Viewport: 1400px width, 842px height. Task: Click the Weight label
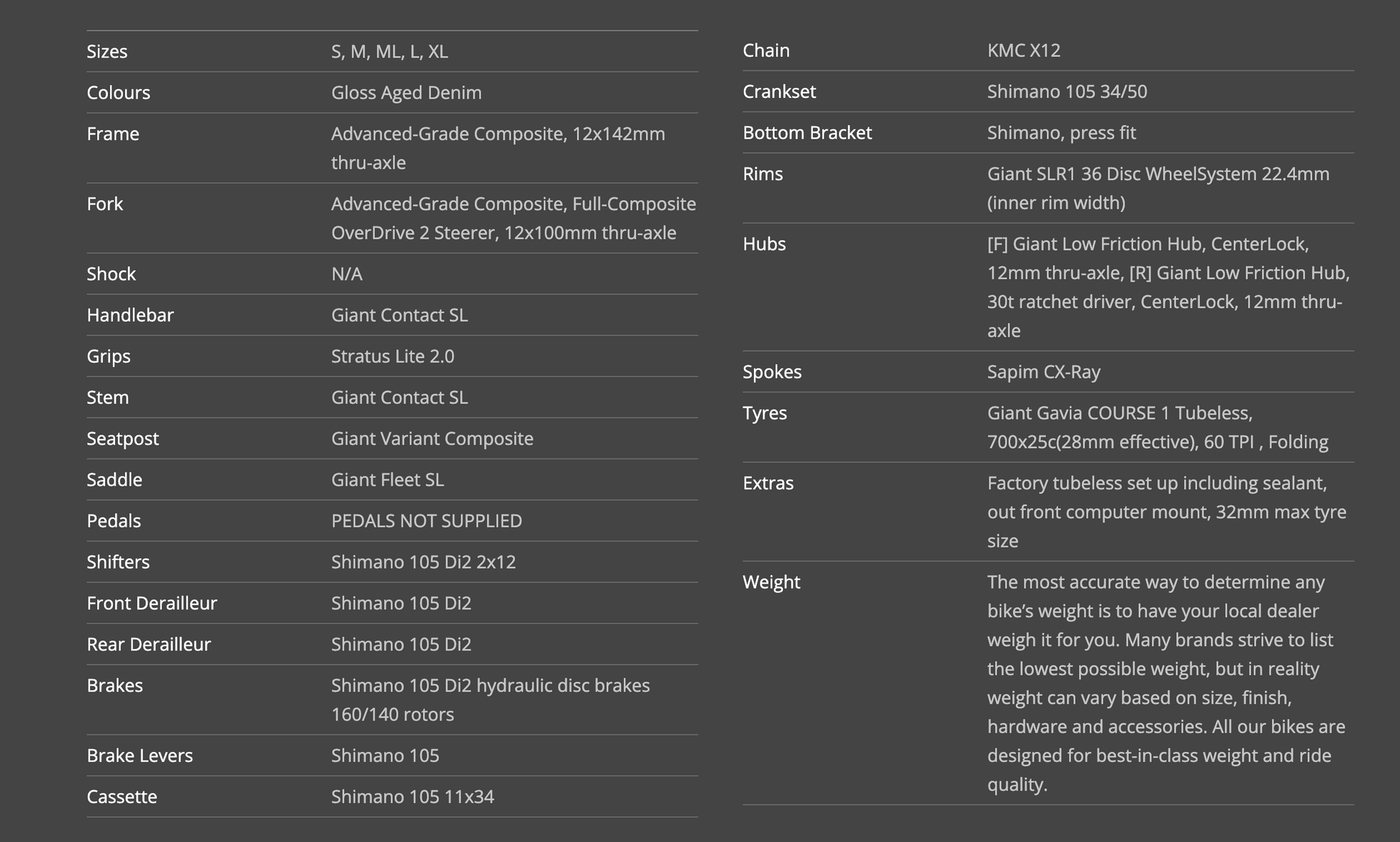(x=771, y=582)
